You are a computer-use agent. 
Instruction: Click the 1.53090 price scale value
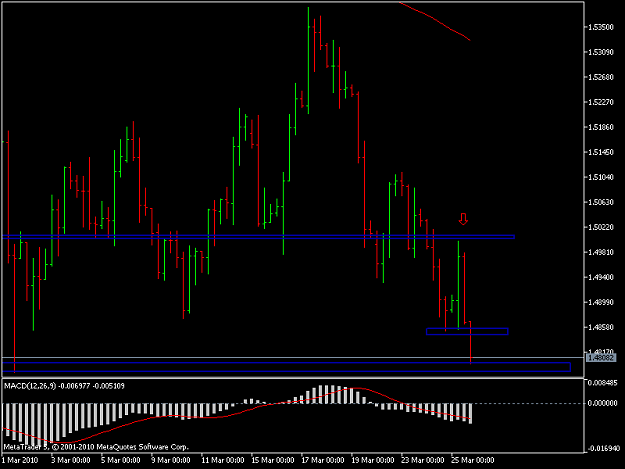(601, 52)
